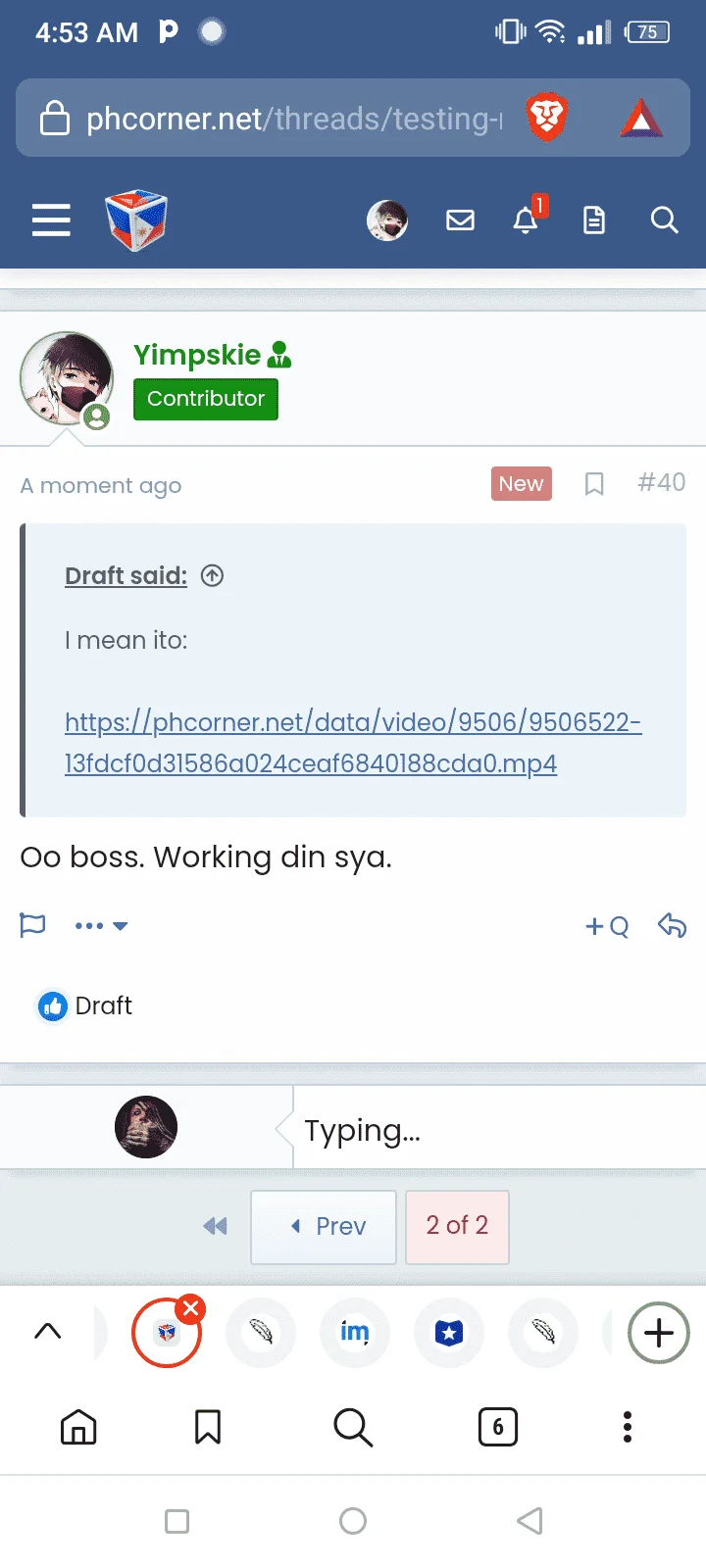The height and width of the screenshot is (1568, 706).
Task: Open the browser three-dot menu
Action: click(628, 1427)
